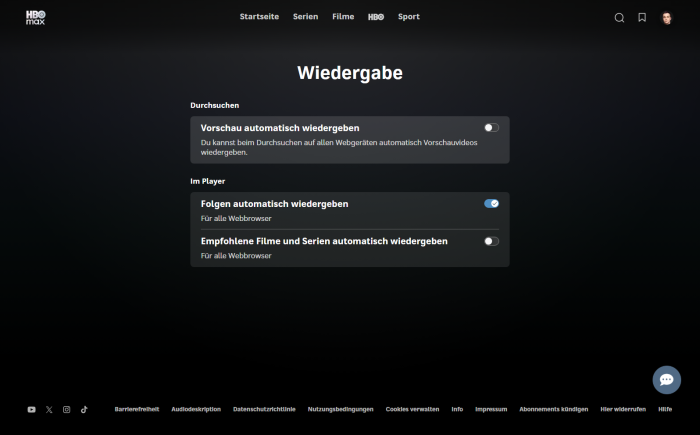700x435 pixels.
Task: Open Hilfe footer link
Action: 665,410
